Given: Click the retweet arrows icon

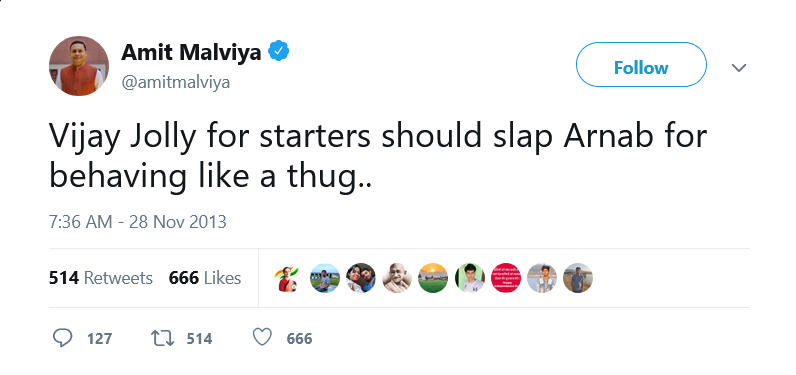Looking at the screenshot, I should click(x=162, y=338).
